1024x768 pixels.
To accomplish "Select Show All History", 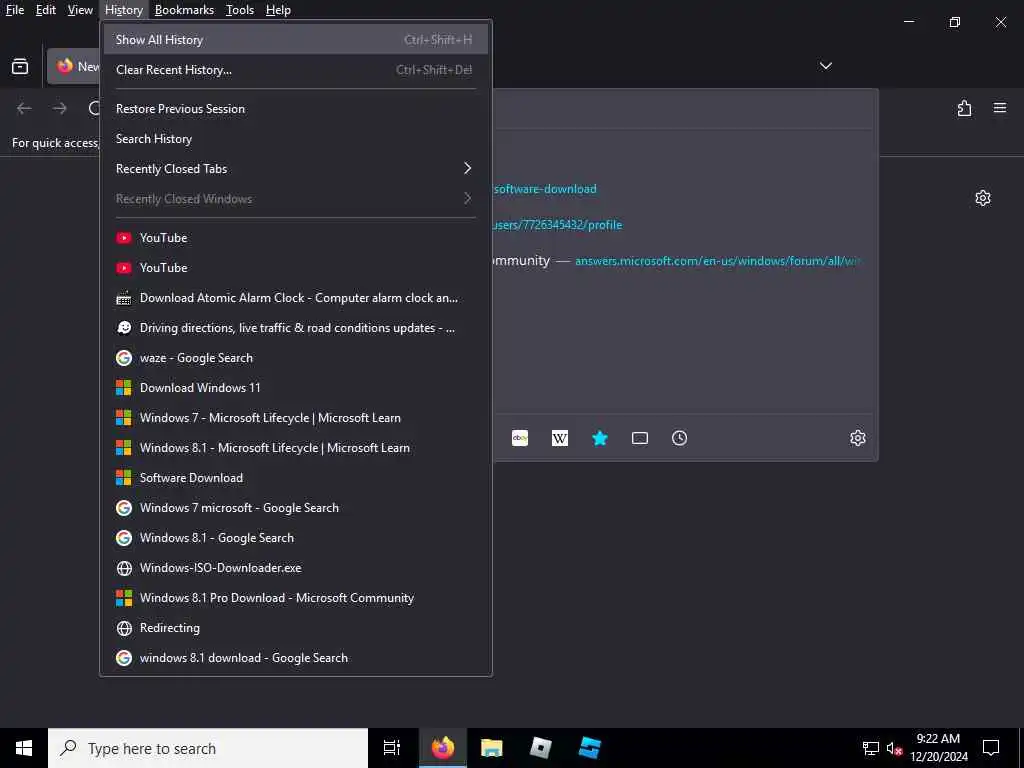I will pos(295,40).
